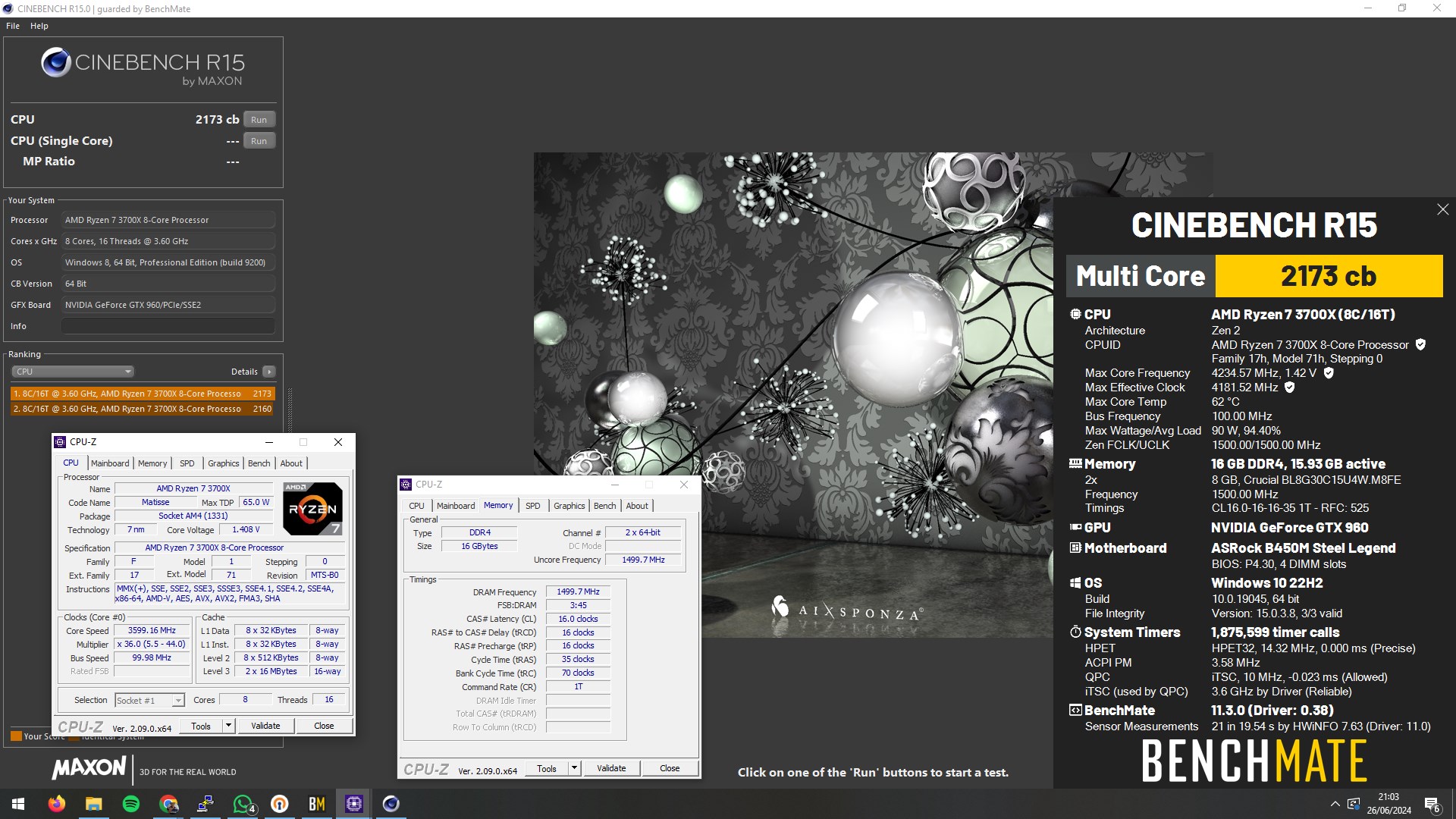The height and width of the screenshot is (819, 1456).
Task: Click the CPU chip icon in BenchMate panel
Action: [x=1075, y=314]
